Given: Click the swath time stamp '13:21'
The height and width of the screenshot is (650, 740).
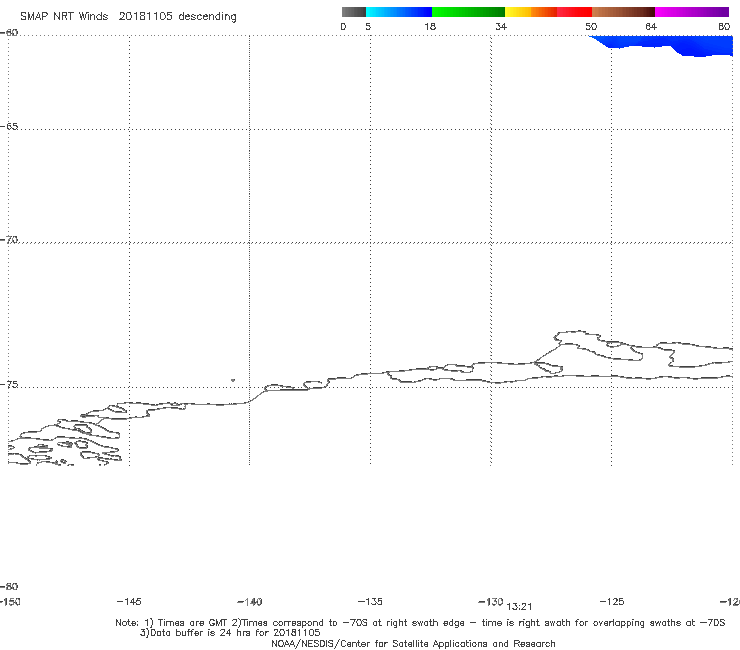Looking at the screenshot, I should [519, 607].
